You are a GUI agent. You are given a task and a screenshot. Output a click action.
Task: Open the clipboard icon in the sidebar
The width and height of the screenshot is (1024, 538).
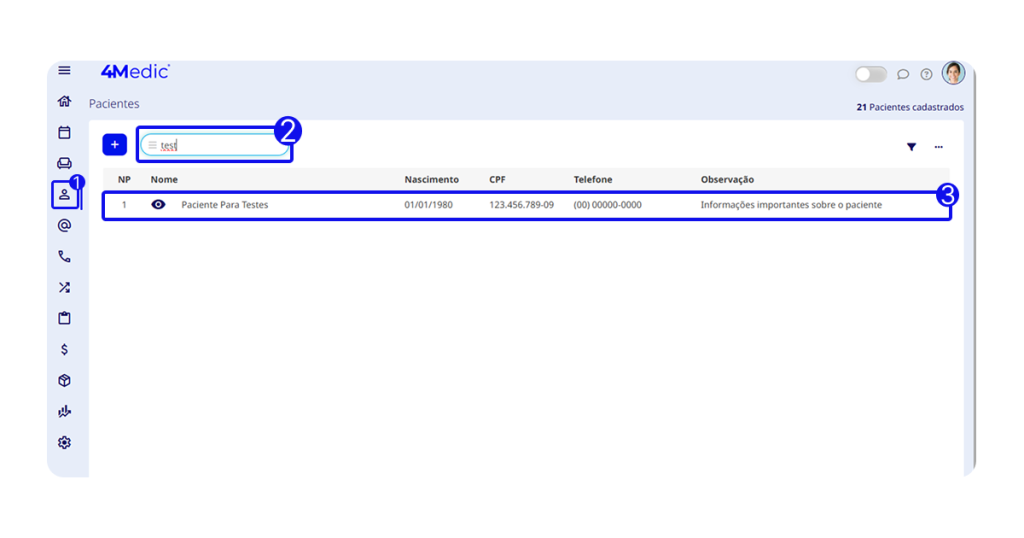(64, 319)
